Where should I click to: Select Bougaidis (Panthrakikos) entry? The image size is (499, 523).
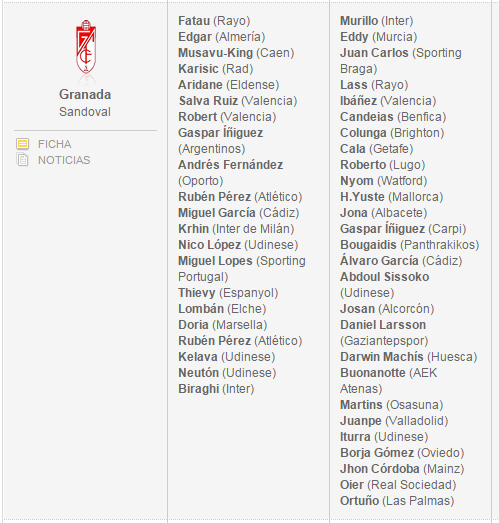point(410,245)
